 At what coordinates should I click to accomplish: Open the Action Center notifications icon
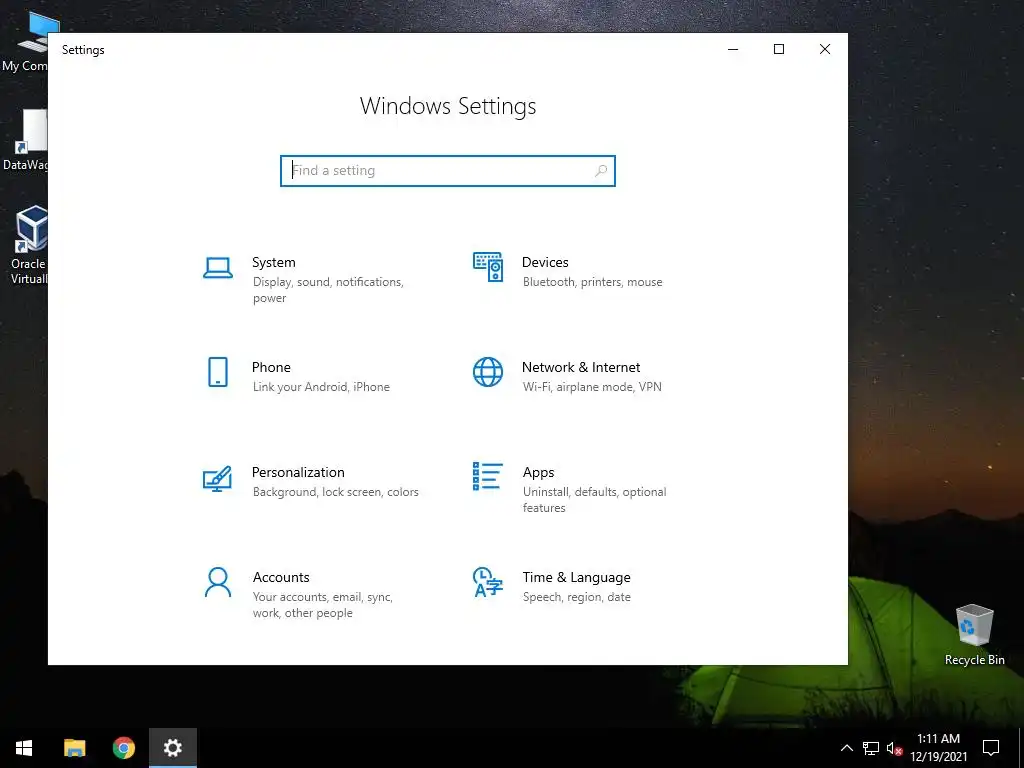(x=991, y=748)
